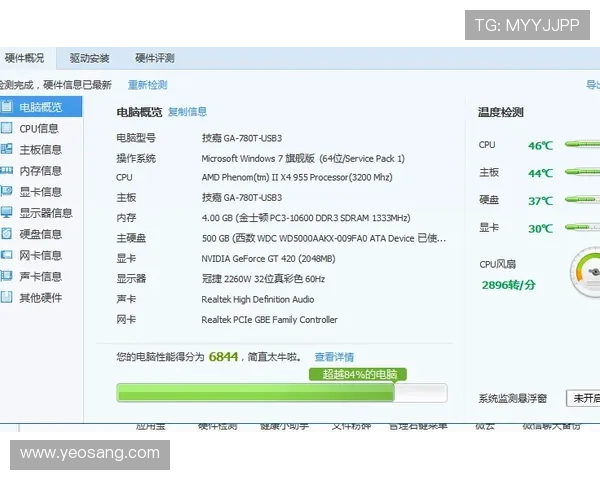Screen dimensions: 600x480
Task: Open the 硬盘信息 hard disk icon
Action: pyautogui.click(x=7, y=233)
